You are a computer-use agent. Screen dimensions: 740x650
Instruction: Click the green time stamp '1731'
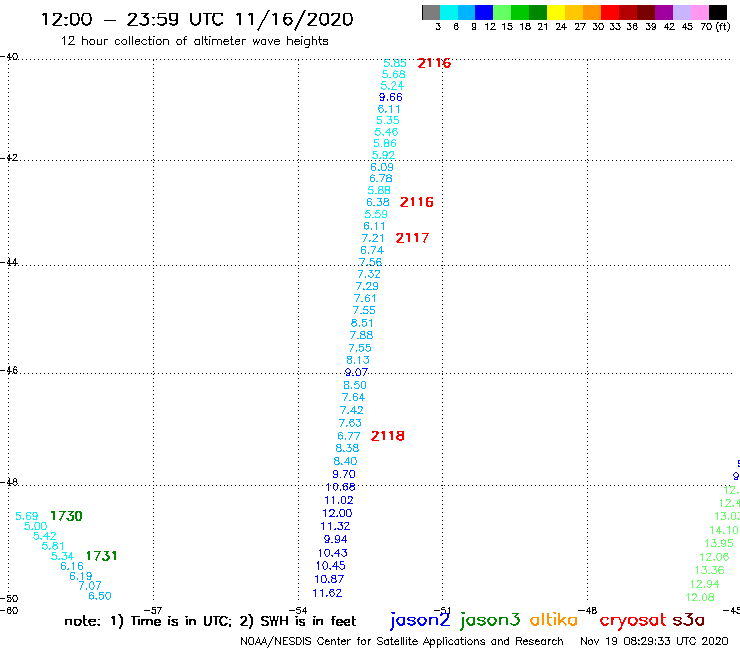(x=101, y=556)
